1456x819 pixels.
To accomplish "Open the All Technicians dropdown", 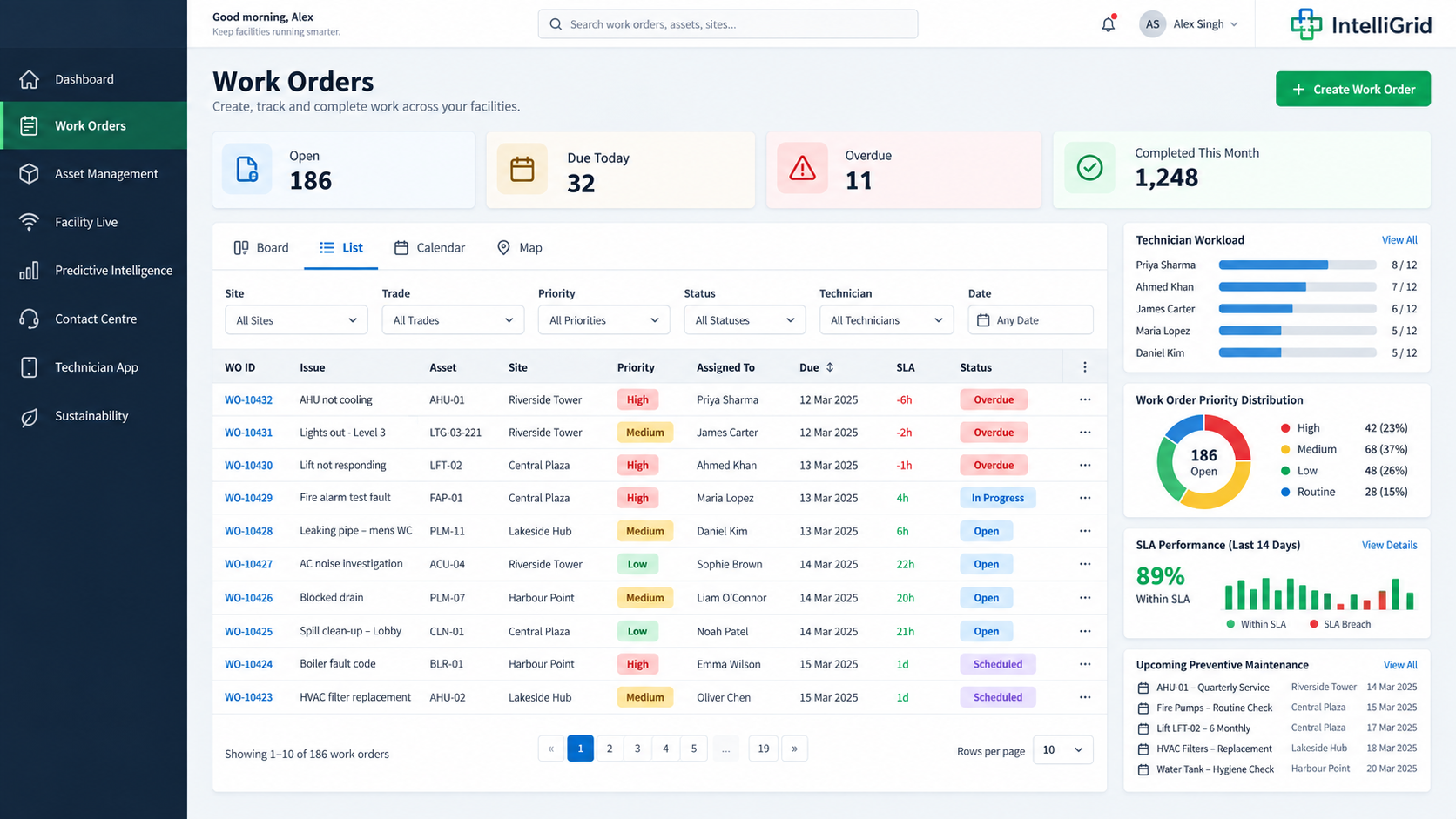I will [886, 320].
